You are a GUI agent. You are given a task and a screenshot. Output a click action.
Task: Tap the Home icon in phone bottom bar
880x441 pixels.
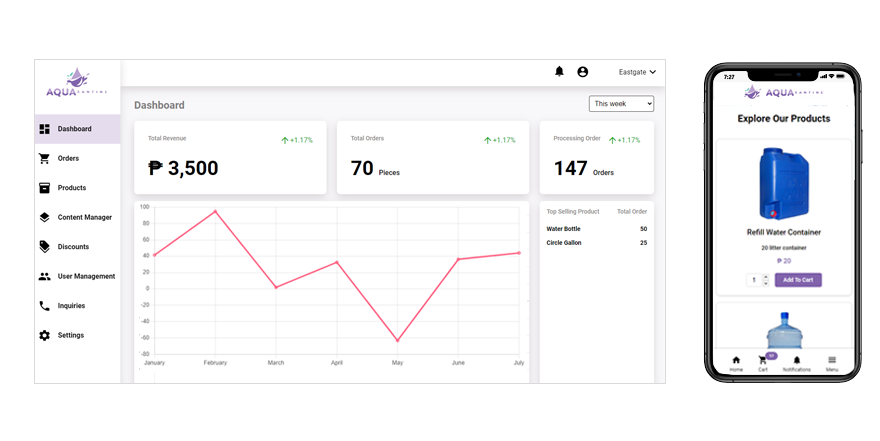click(736, 360)
